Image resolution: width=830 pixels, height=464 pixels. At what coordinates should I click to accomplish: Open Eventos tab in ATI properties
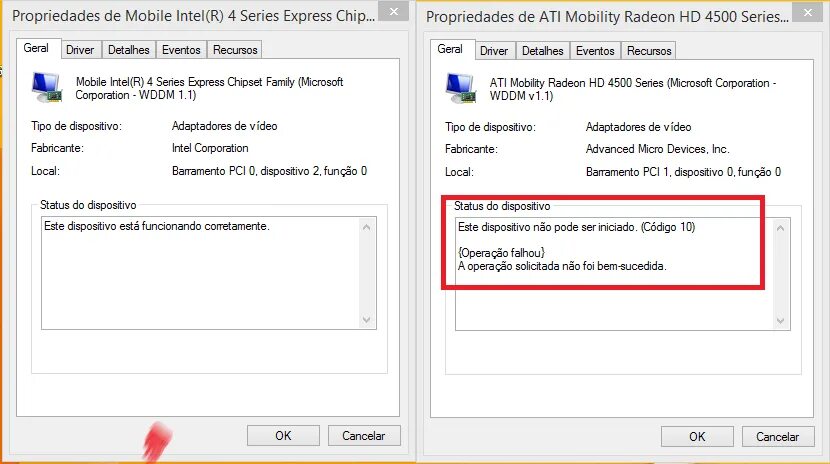pos(595,51)
